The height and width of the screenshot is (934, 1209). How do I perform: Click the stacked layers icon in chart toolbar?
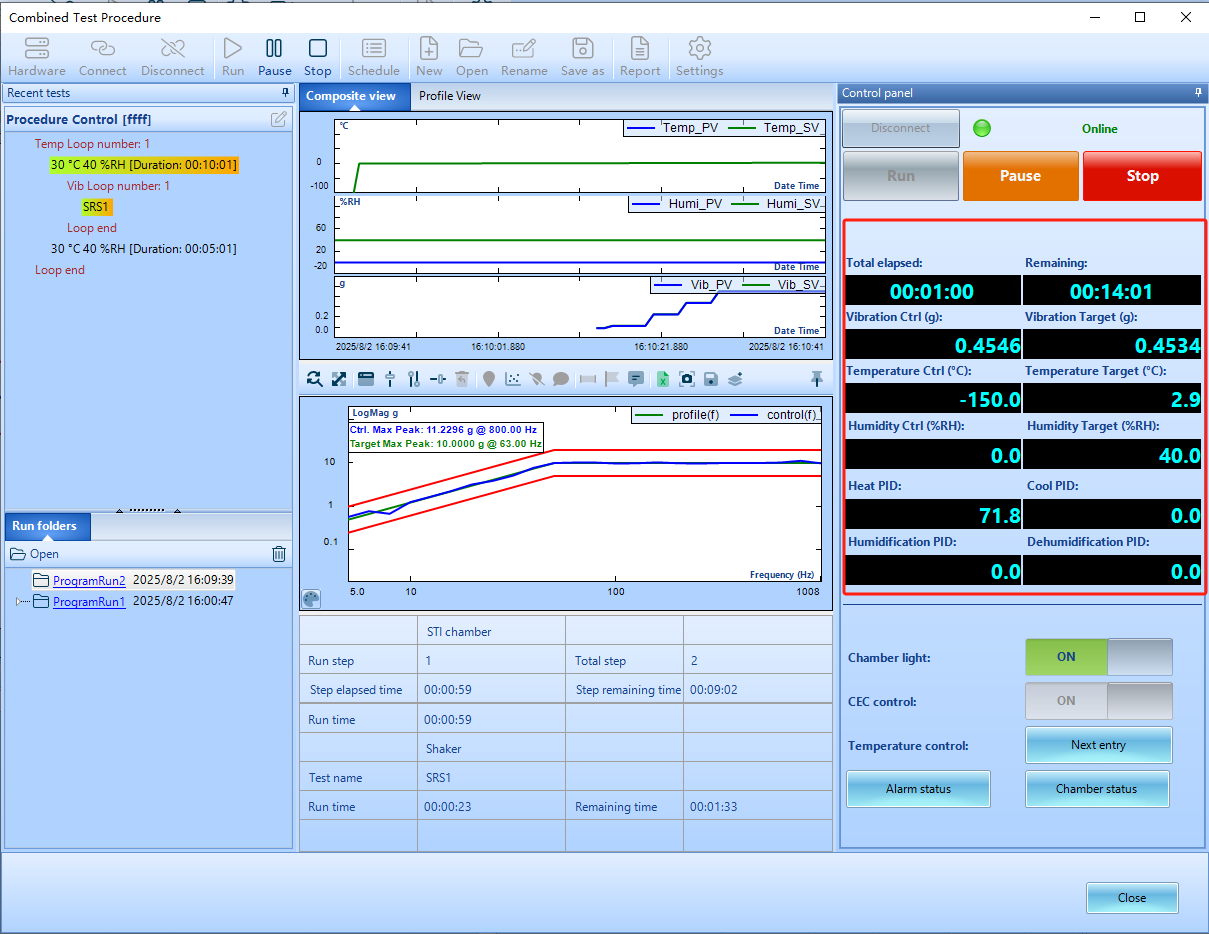point(735,379)
